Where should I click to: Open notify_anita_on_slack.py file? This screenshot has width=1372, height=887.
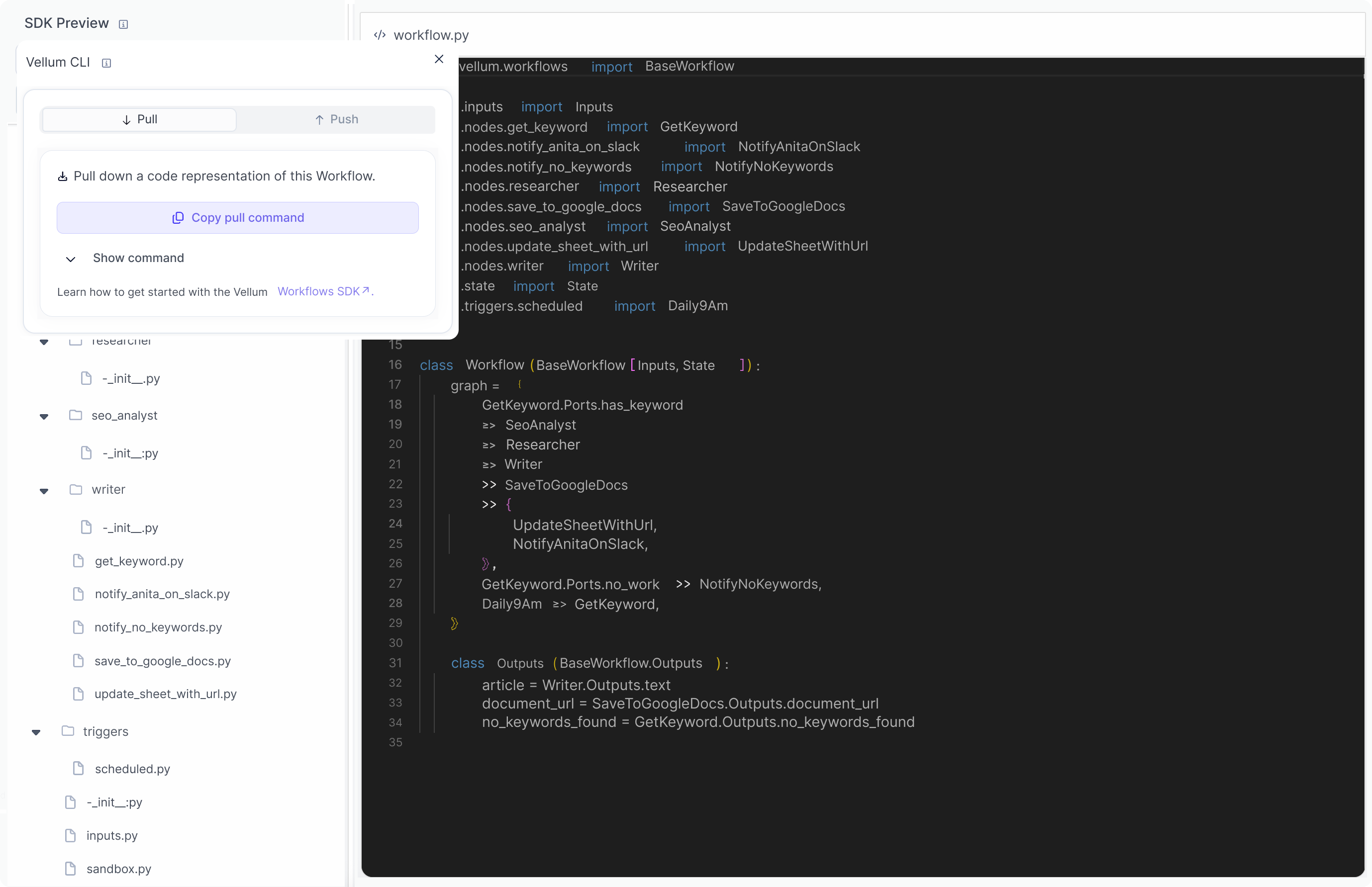pyautogui.click(x=162, y=594)
